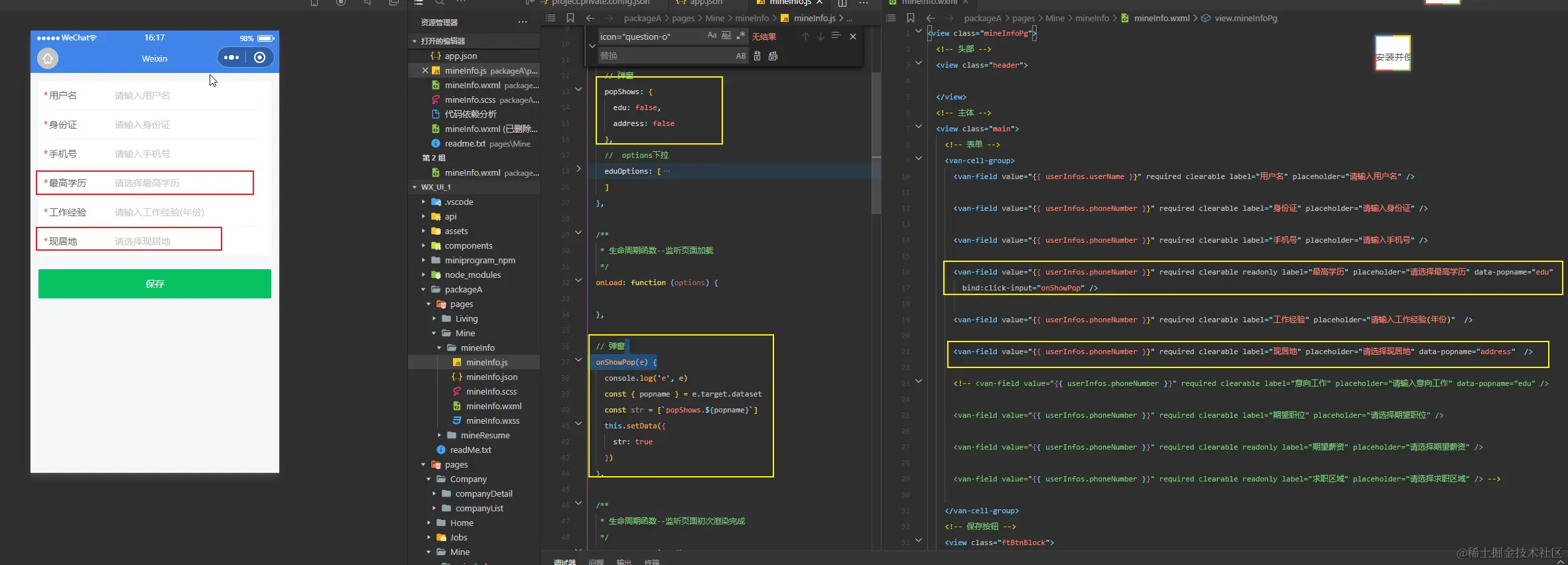This screenshot has height=565, width=1568.
Task: Click 身份证 input in simulator
Action: (186, 125)
